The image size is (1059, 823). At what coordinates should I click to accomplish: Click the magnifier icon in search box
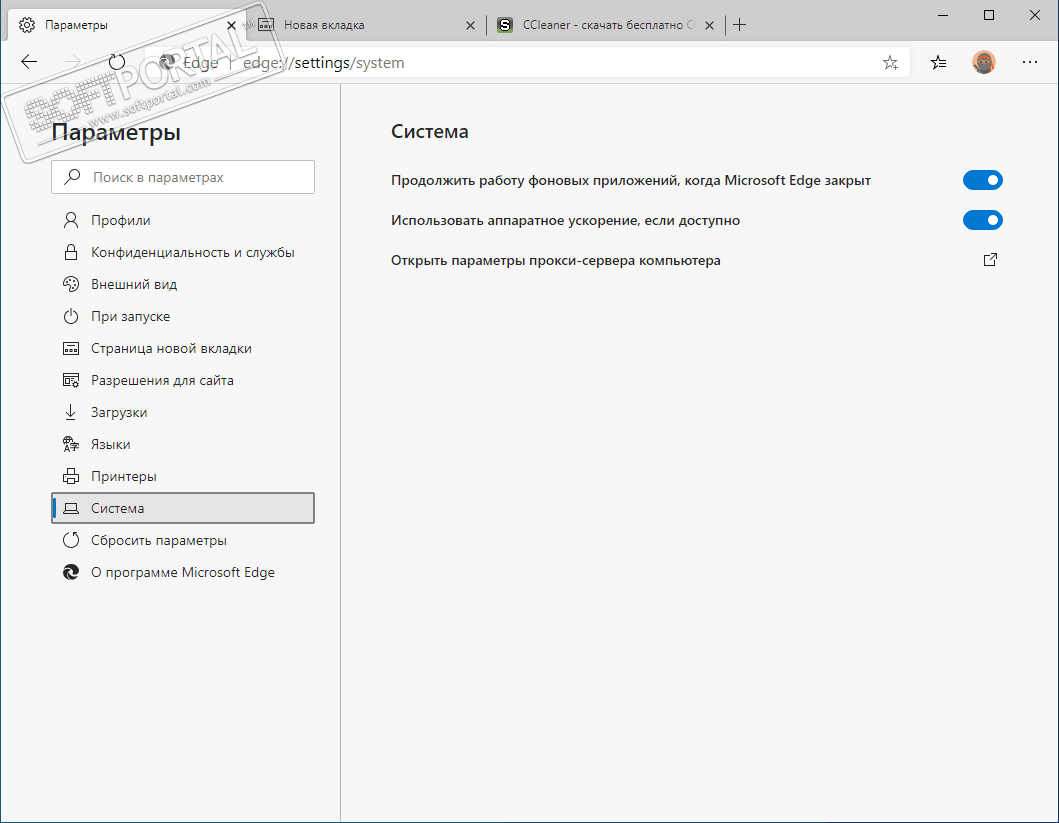click(x=72, y=177)
